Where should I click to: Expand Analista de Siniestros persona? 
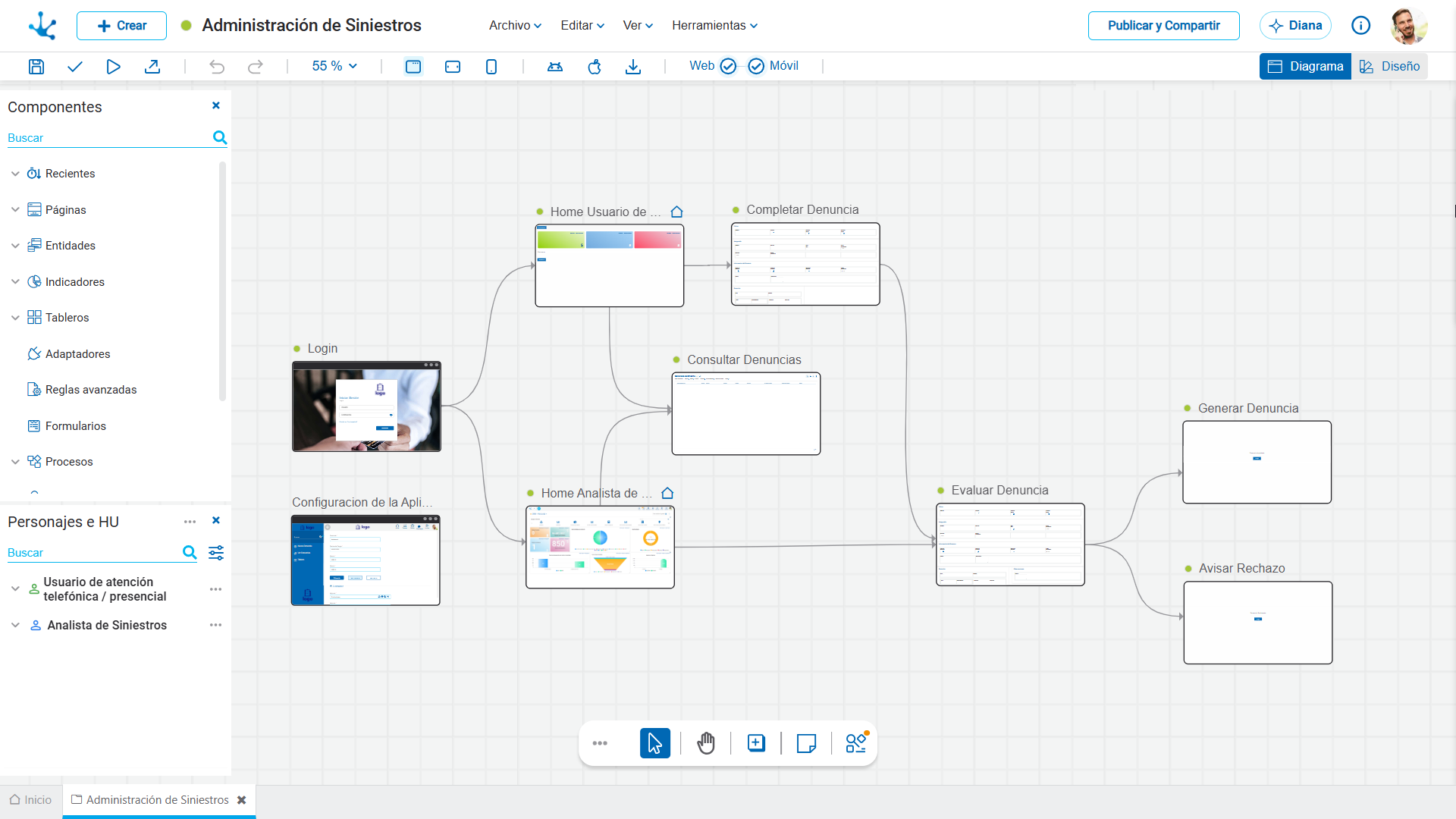(x=15, y=626)
